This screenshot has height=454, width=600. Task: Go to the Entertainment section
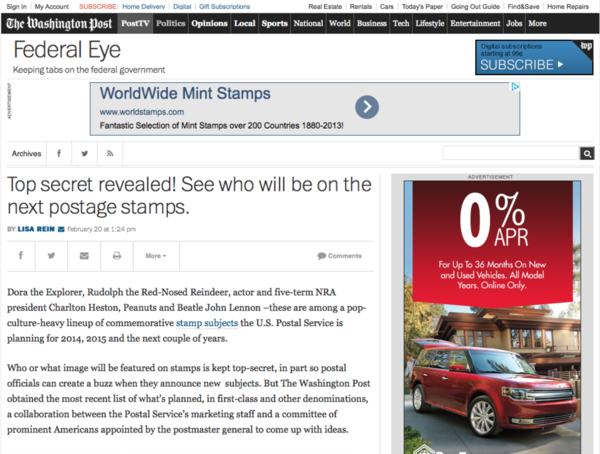pos(475,23)
